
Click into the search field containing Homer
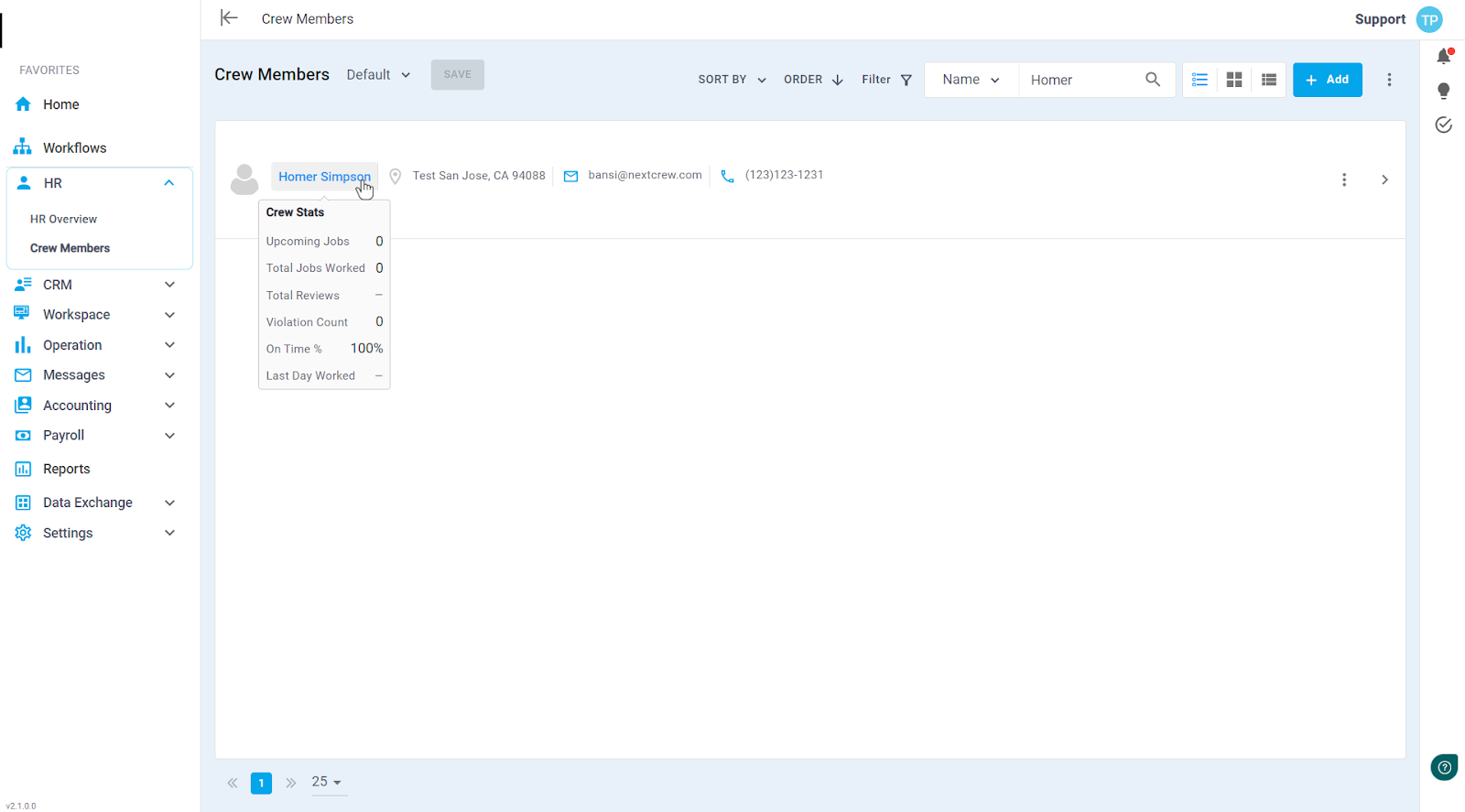click(x=1080, y=80)
